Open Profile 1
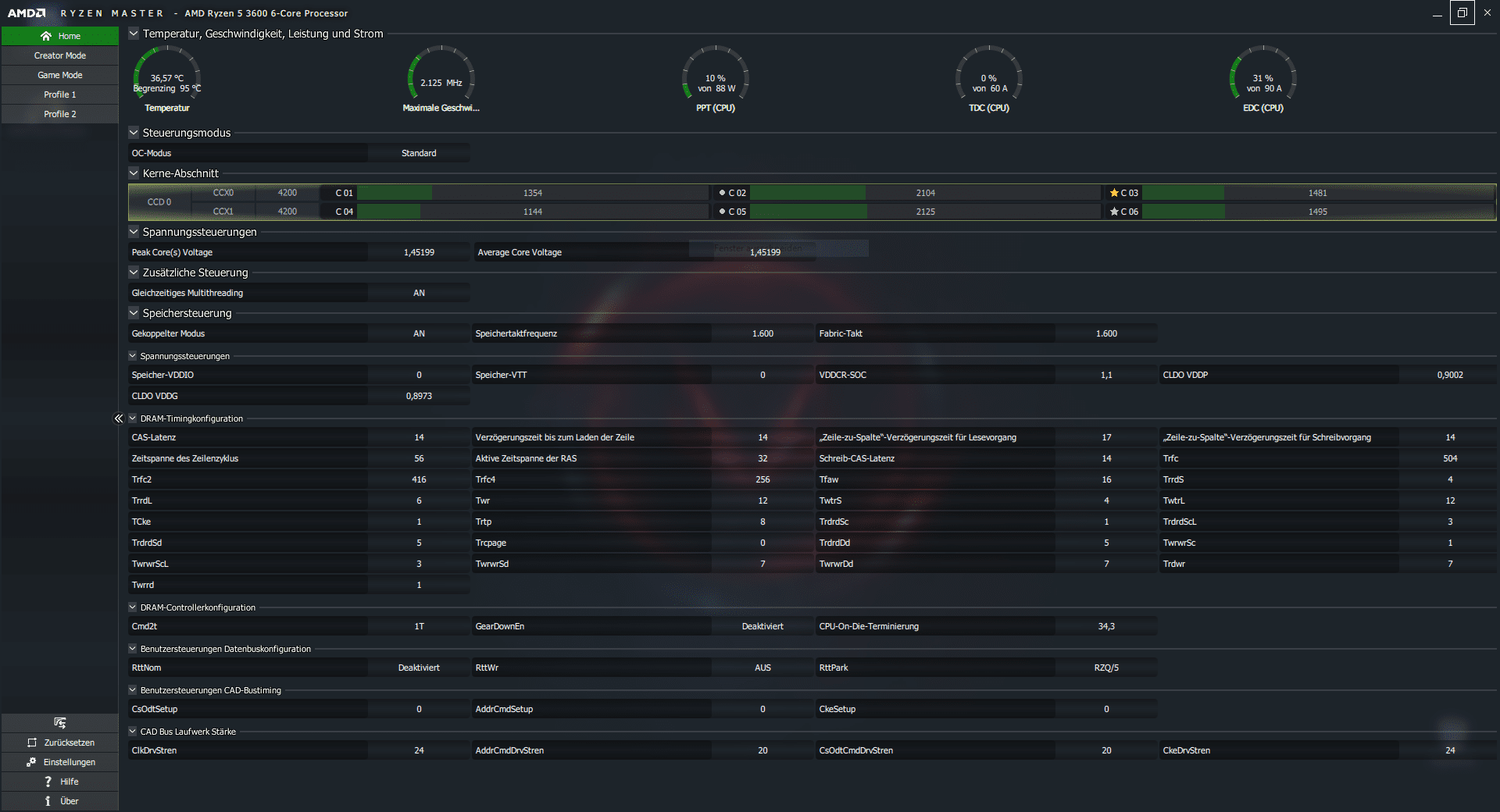1500x812 pixels. tap(60, 94)
